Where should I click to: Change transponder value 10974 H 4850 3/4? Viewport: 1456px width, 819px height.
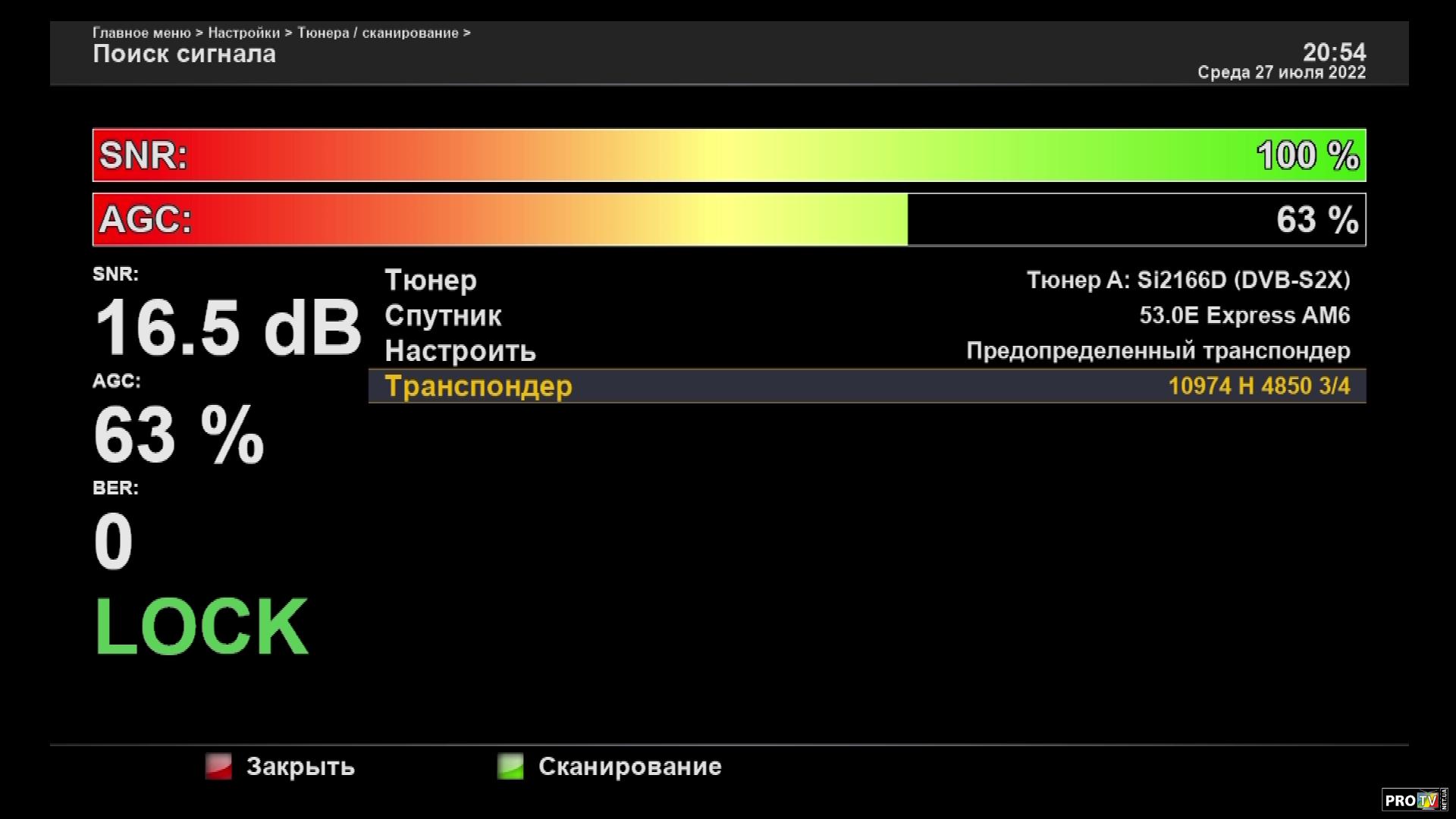click(x=1259, y=386)
